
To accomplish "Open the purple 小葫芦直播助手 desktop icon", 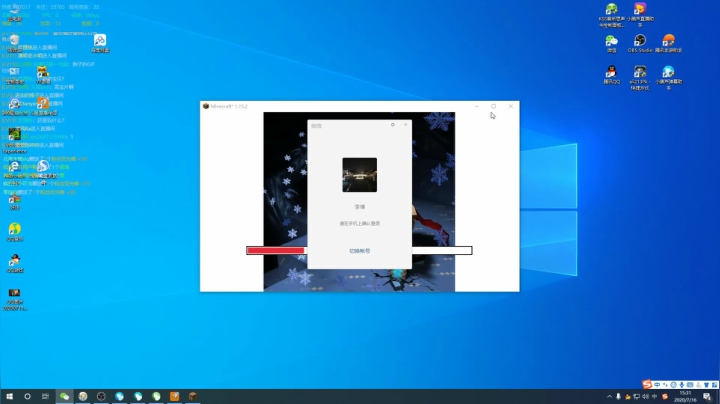I will (x=640, y=15).
